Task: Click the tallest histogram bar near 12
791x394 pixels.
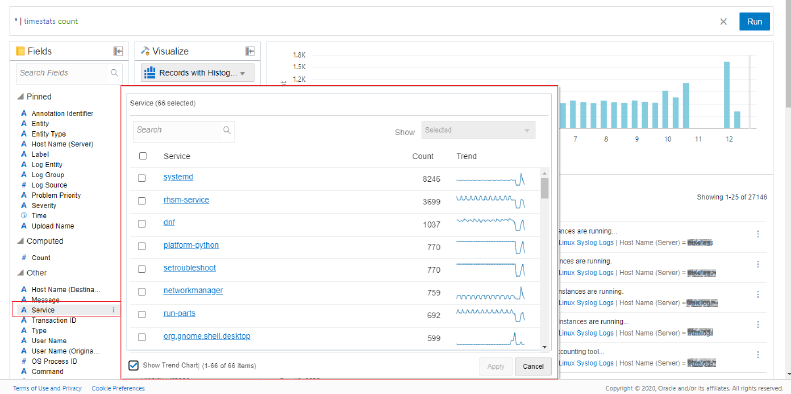Action: [727, 95]
